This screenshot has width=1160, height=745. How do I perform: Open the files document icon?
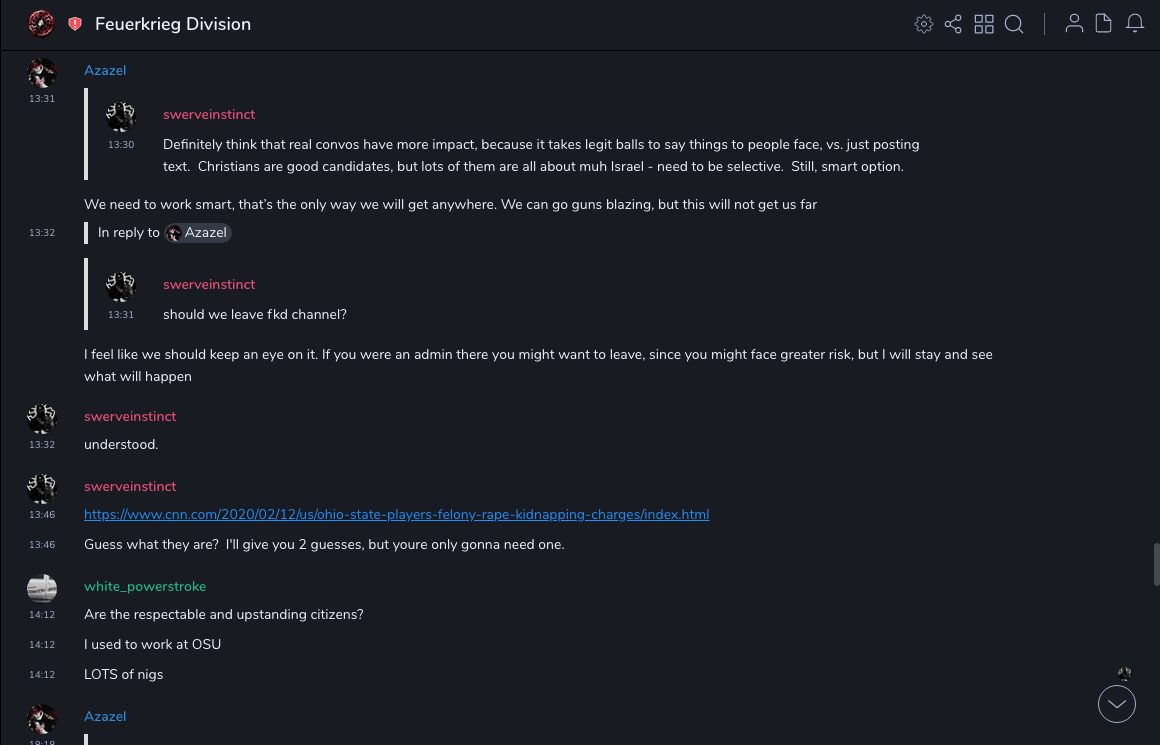[x=1104, y=24]
